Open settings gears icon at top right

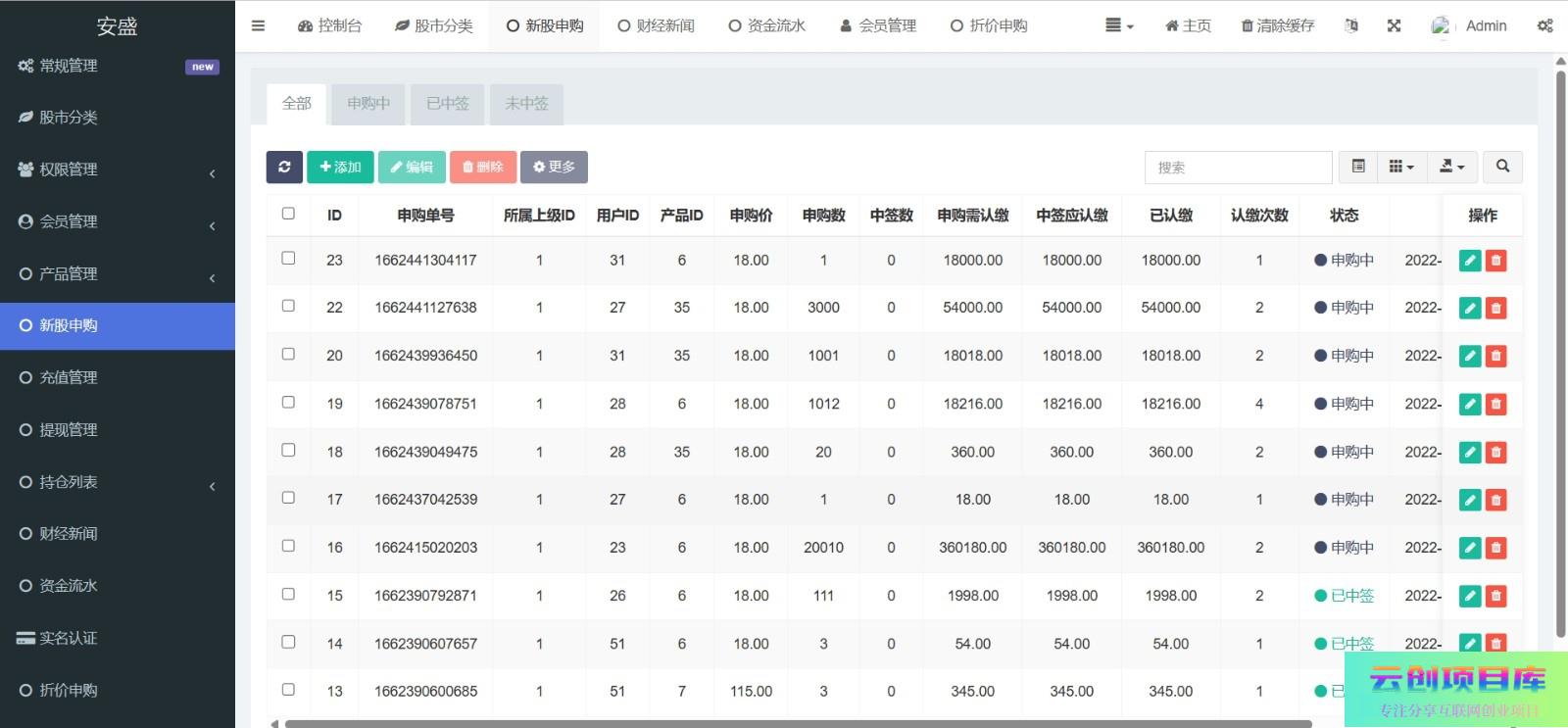tap(1544, 25)
